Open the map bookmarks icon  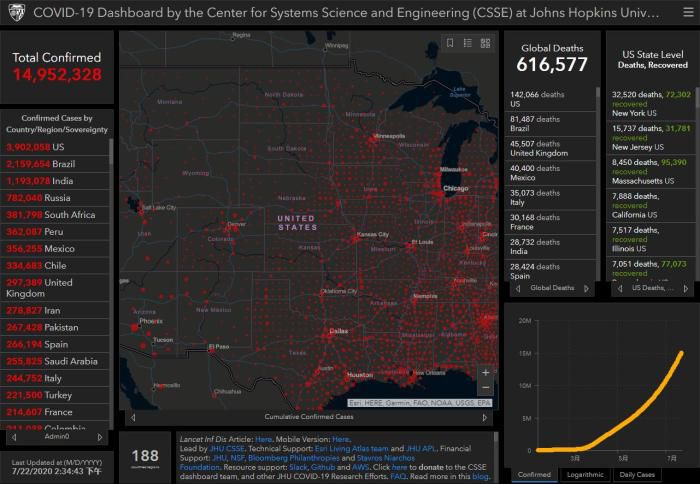[451, 43]
